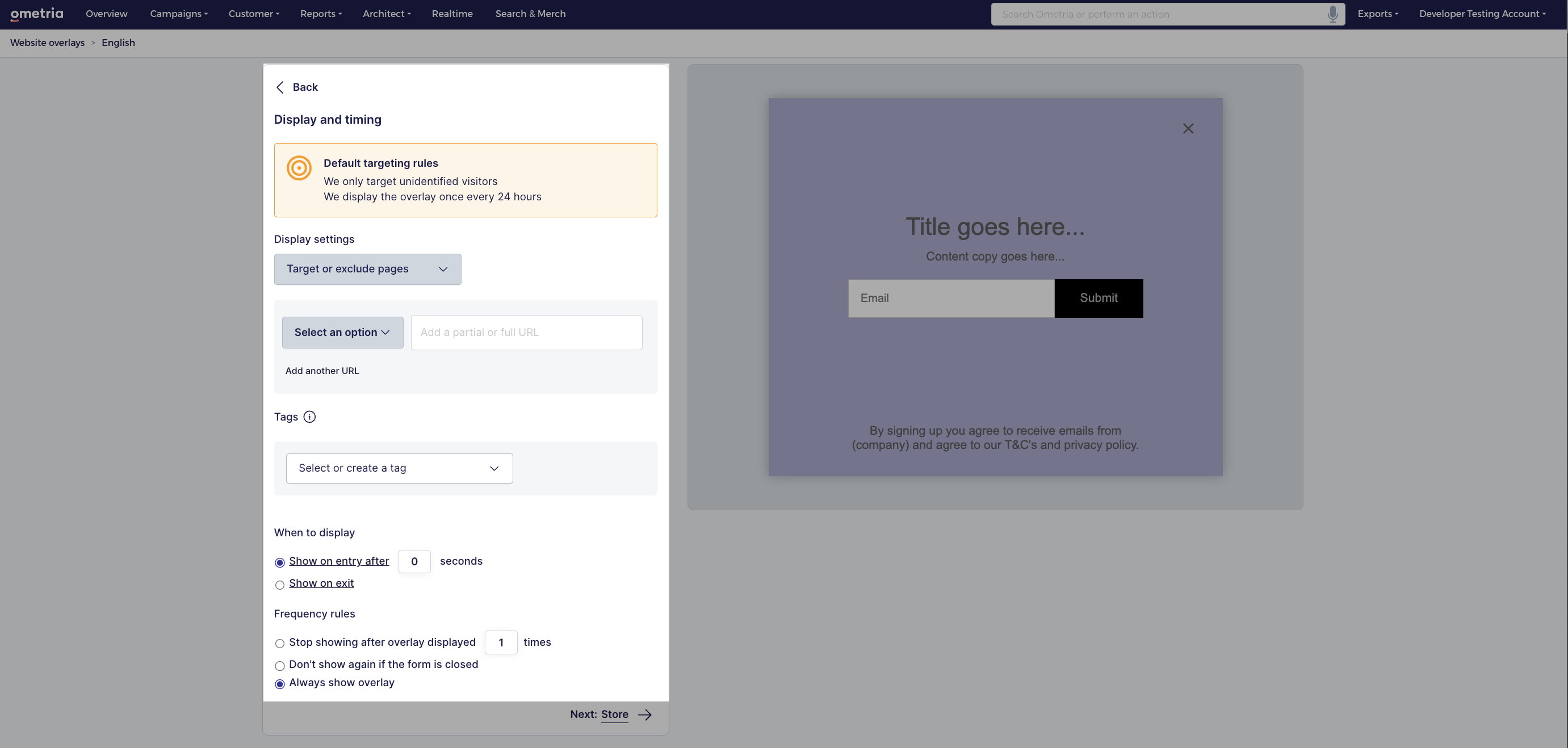
Task: Select Stop showing after overlay displayed option
Action: tap(280, 644)
